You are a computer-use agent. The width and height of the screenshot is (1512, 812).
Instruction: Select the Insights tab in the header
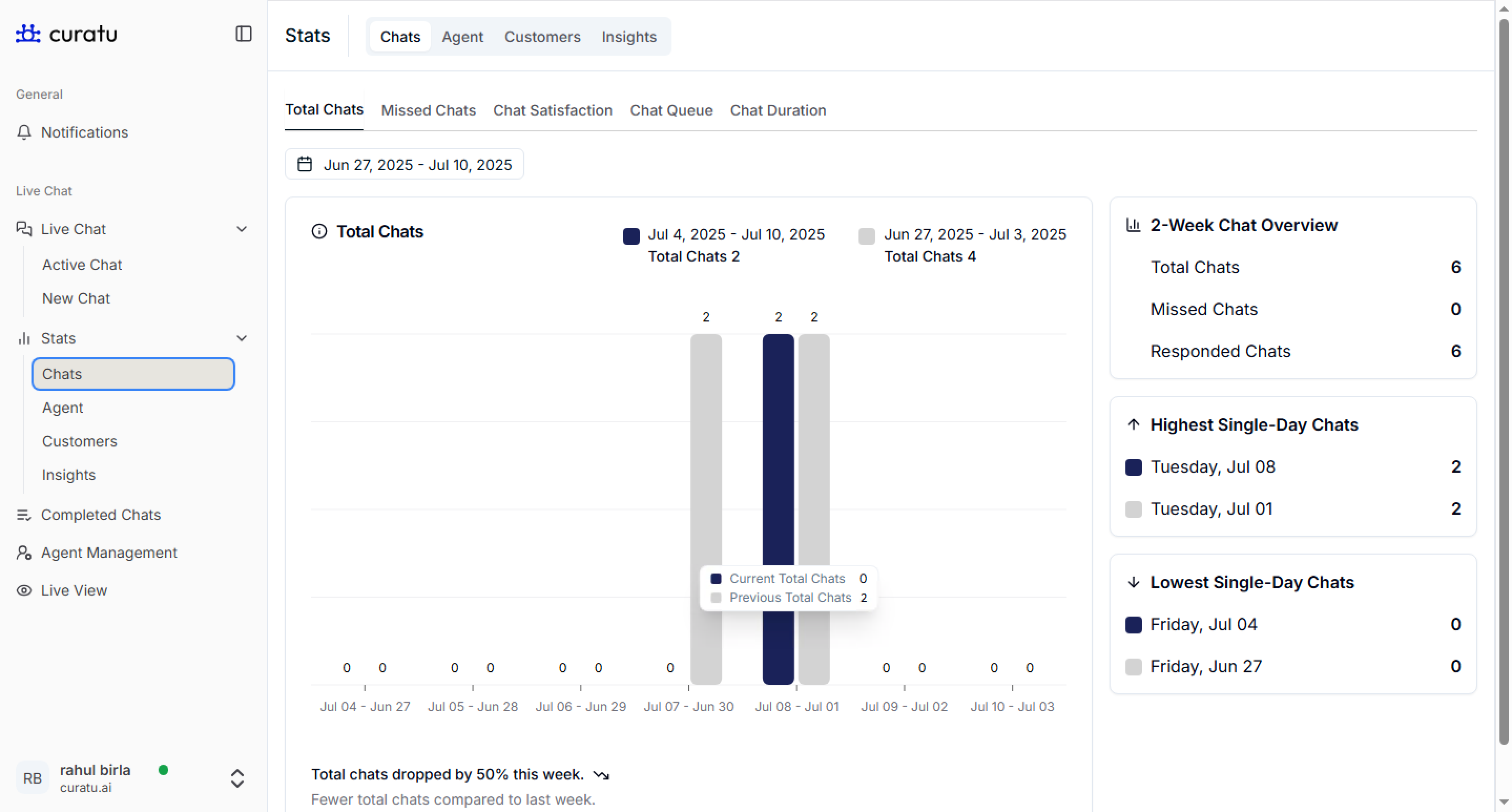coord(629,36)
